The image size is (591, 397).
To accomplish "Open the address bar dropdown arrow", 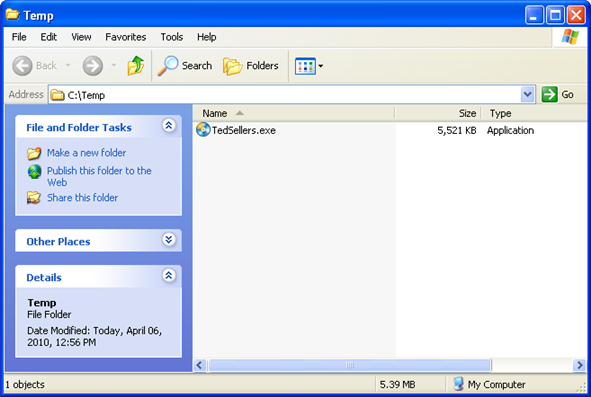I will (x=528, y=94).
